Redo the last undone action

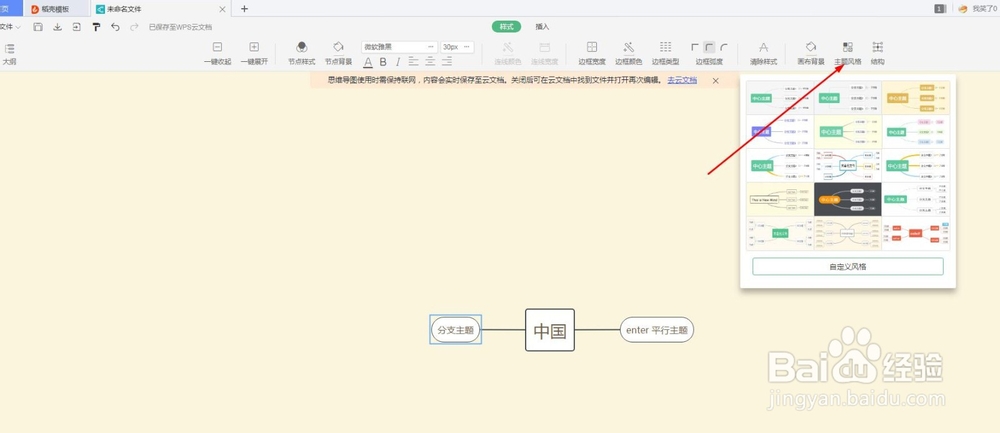134,27
